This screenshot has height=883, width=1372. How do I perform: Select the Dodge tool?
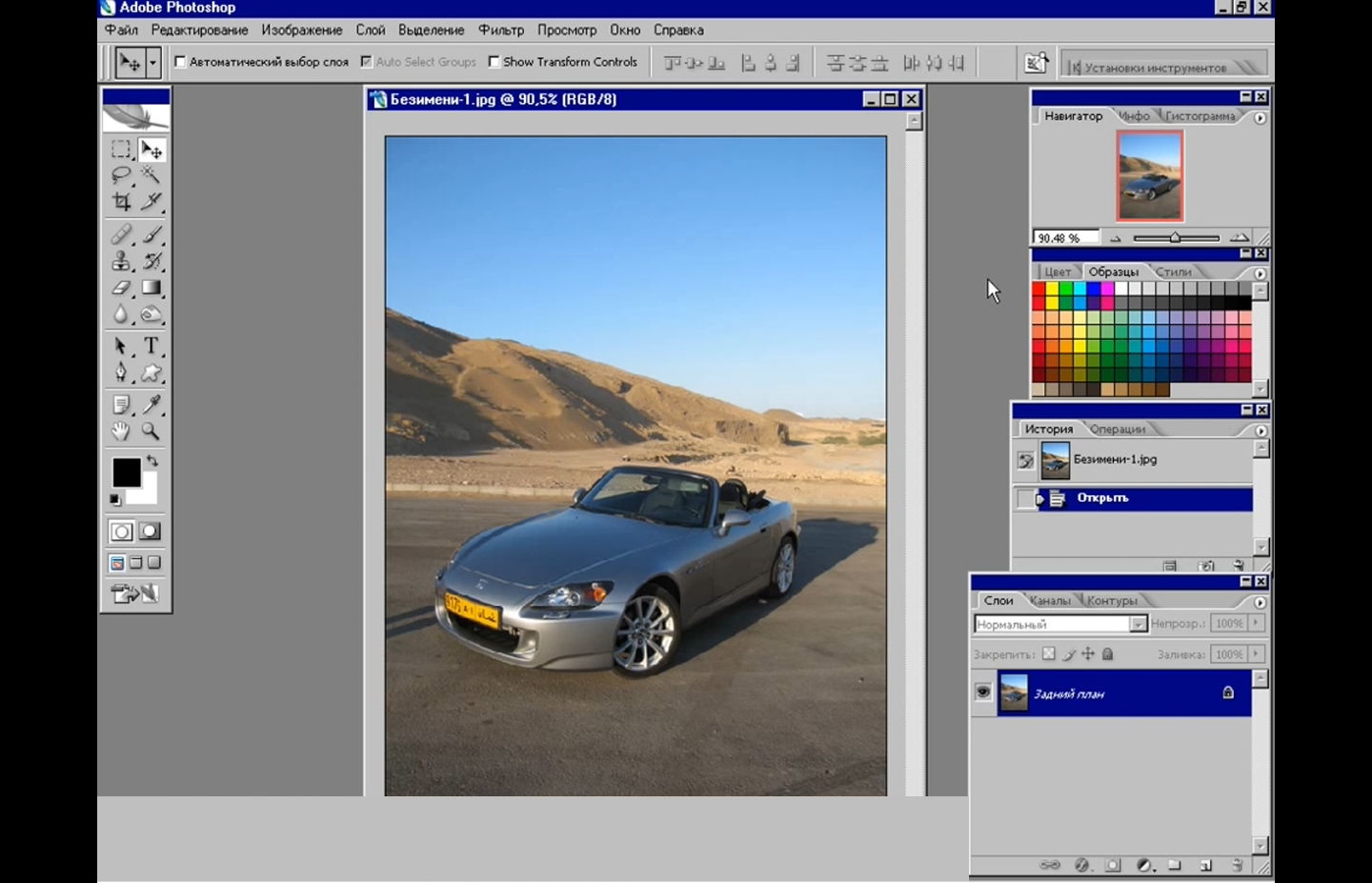pyautogui.click(x=151, y=314)
